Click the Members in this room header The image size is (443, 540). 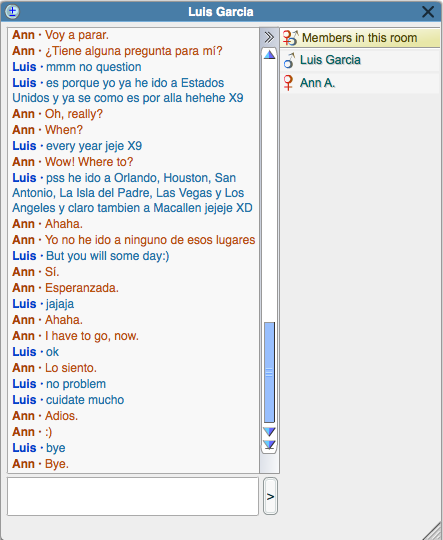point(361,38)
